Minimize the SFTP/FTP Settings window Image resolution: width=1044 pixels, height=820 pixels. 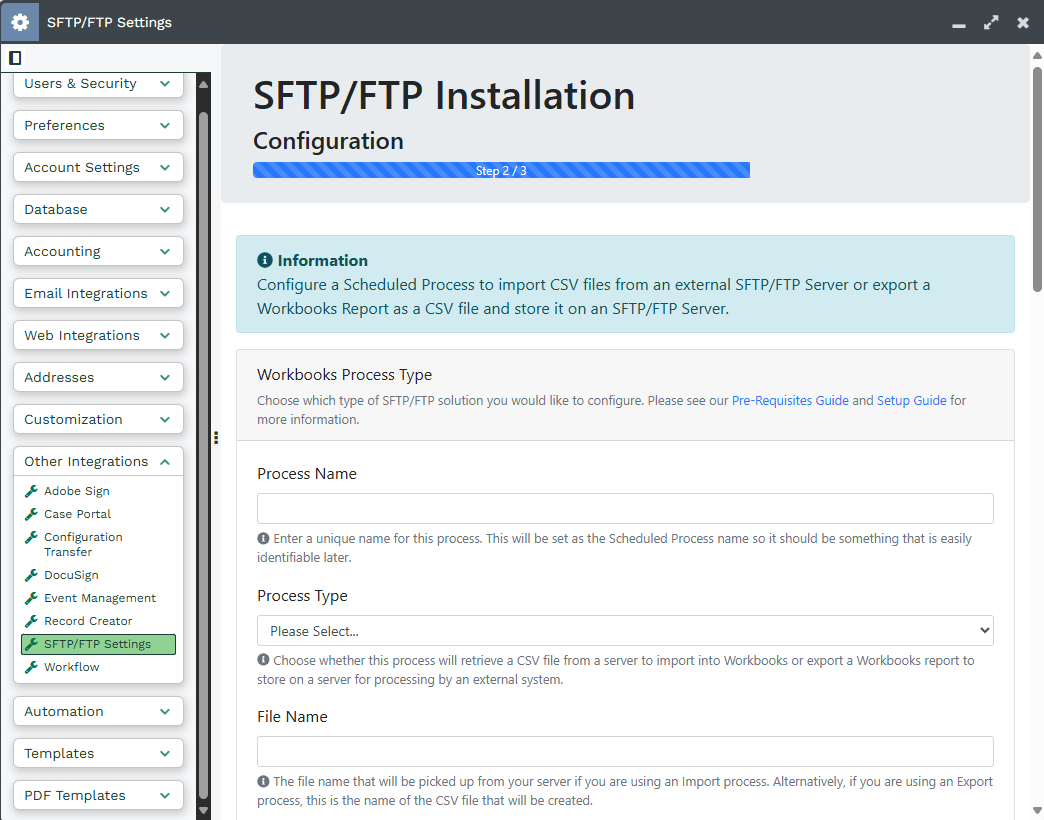point(959,25)
